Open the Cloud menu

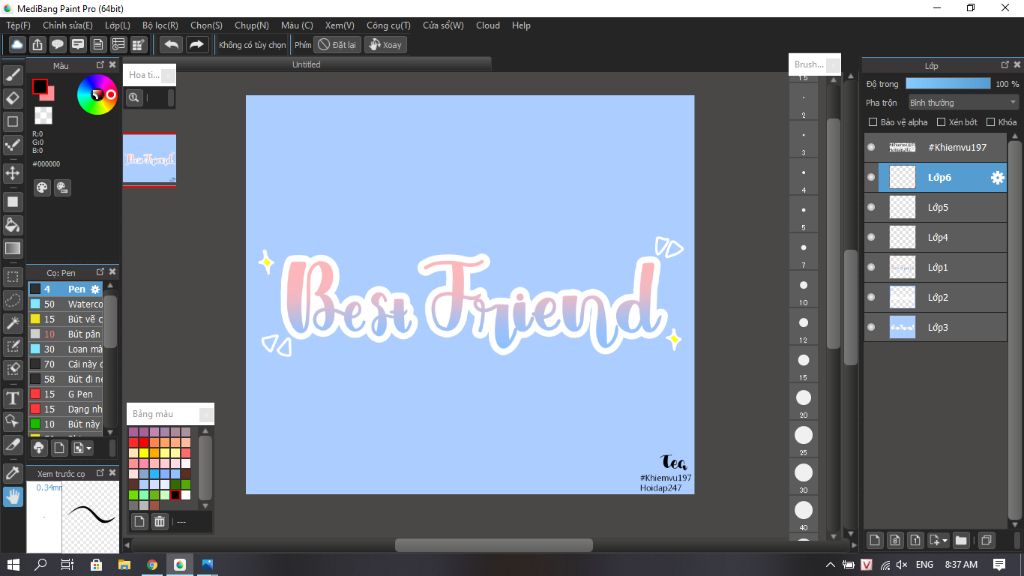click(x=488, y=25)
